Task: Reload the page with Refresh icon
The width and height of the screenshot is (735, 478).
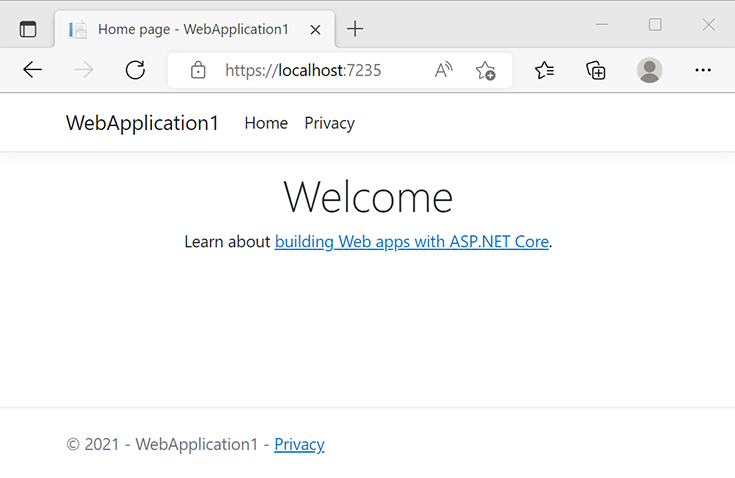Action: coord(135,70)
